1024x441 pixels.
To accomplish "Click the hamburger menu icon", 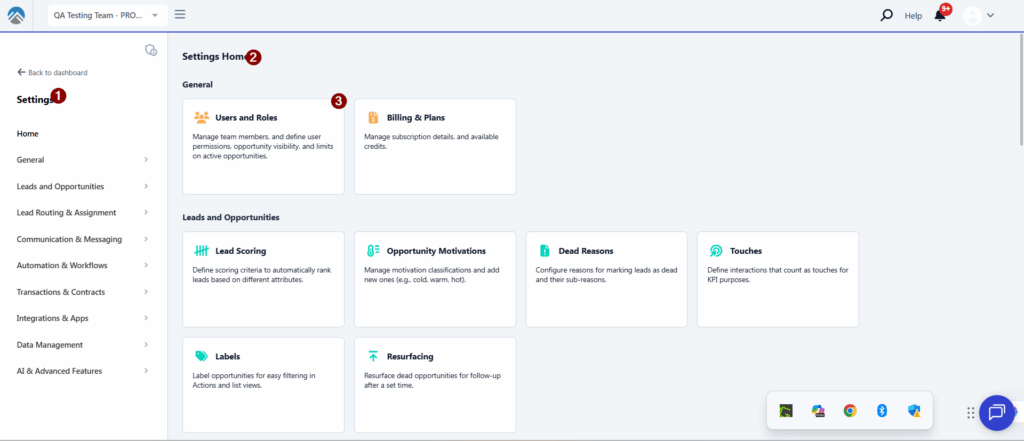I will click(180, 14).
